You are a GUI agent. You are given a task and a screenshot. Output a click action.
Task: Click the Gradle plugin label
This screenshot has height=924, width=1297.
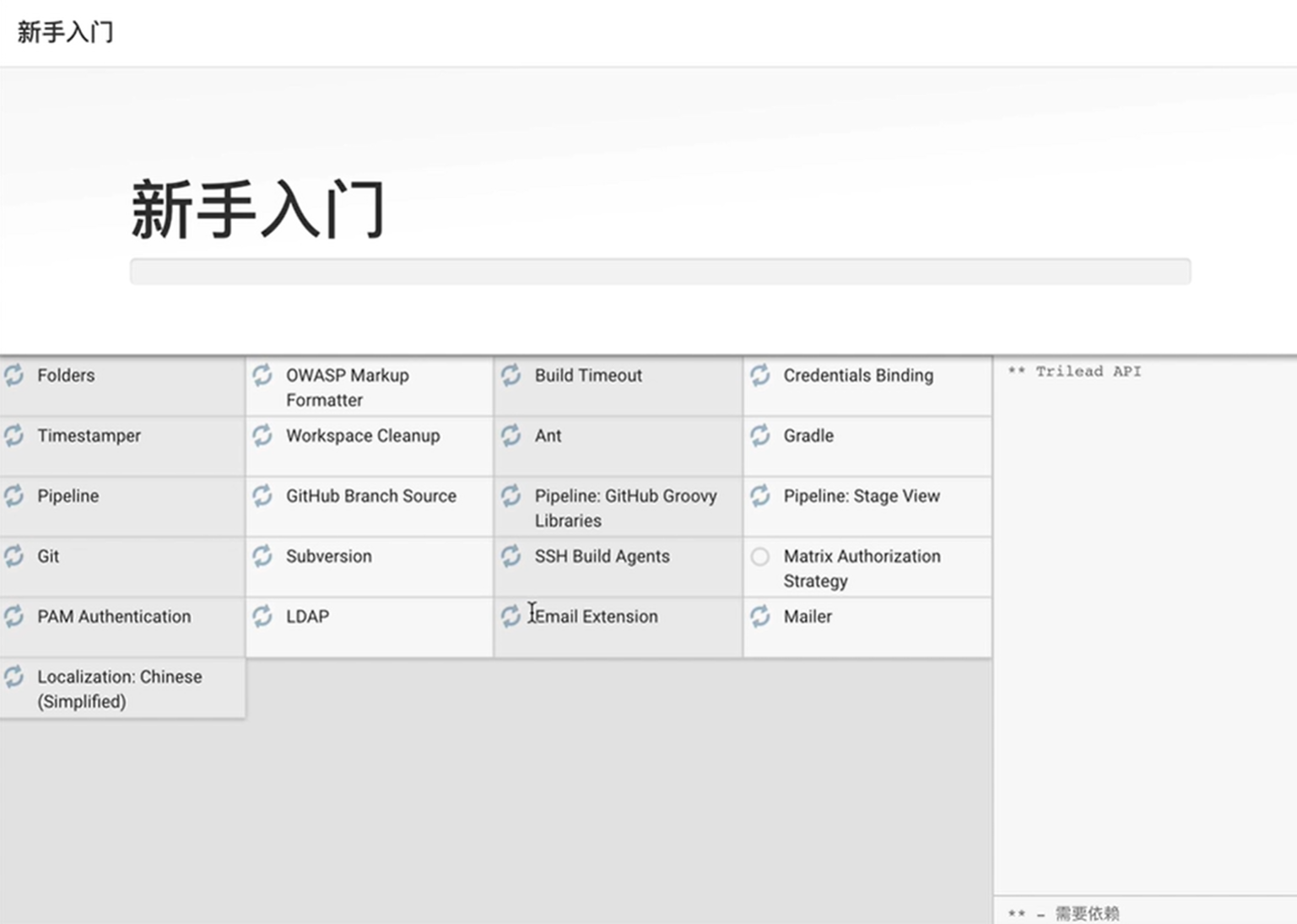pos(808,435)
